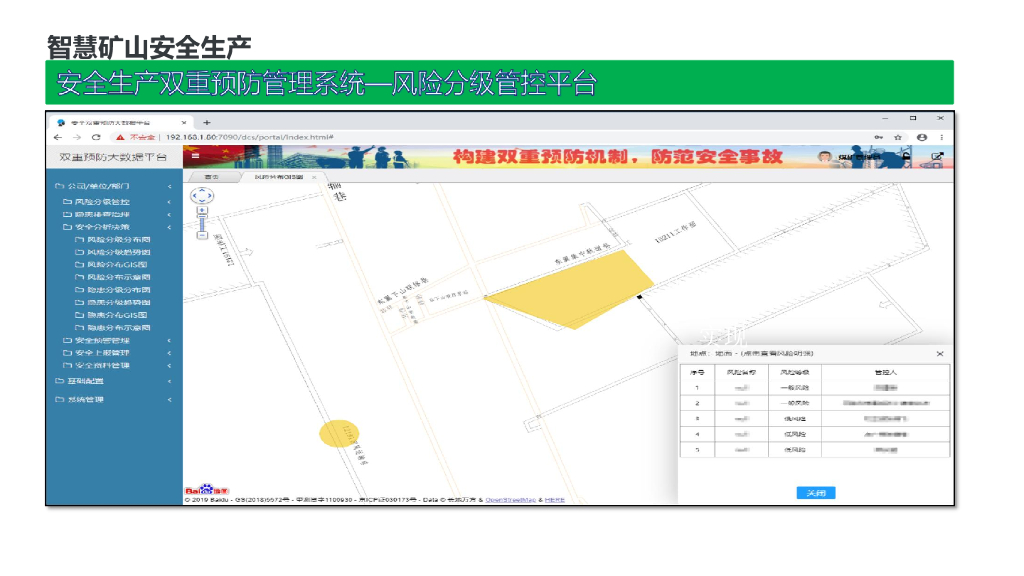Click the map zoom level slider
This screenshot has height=576, width=1024.
coord(202,223)
